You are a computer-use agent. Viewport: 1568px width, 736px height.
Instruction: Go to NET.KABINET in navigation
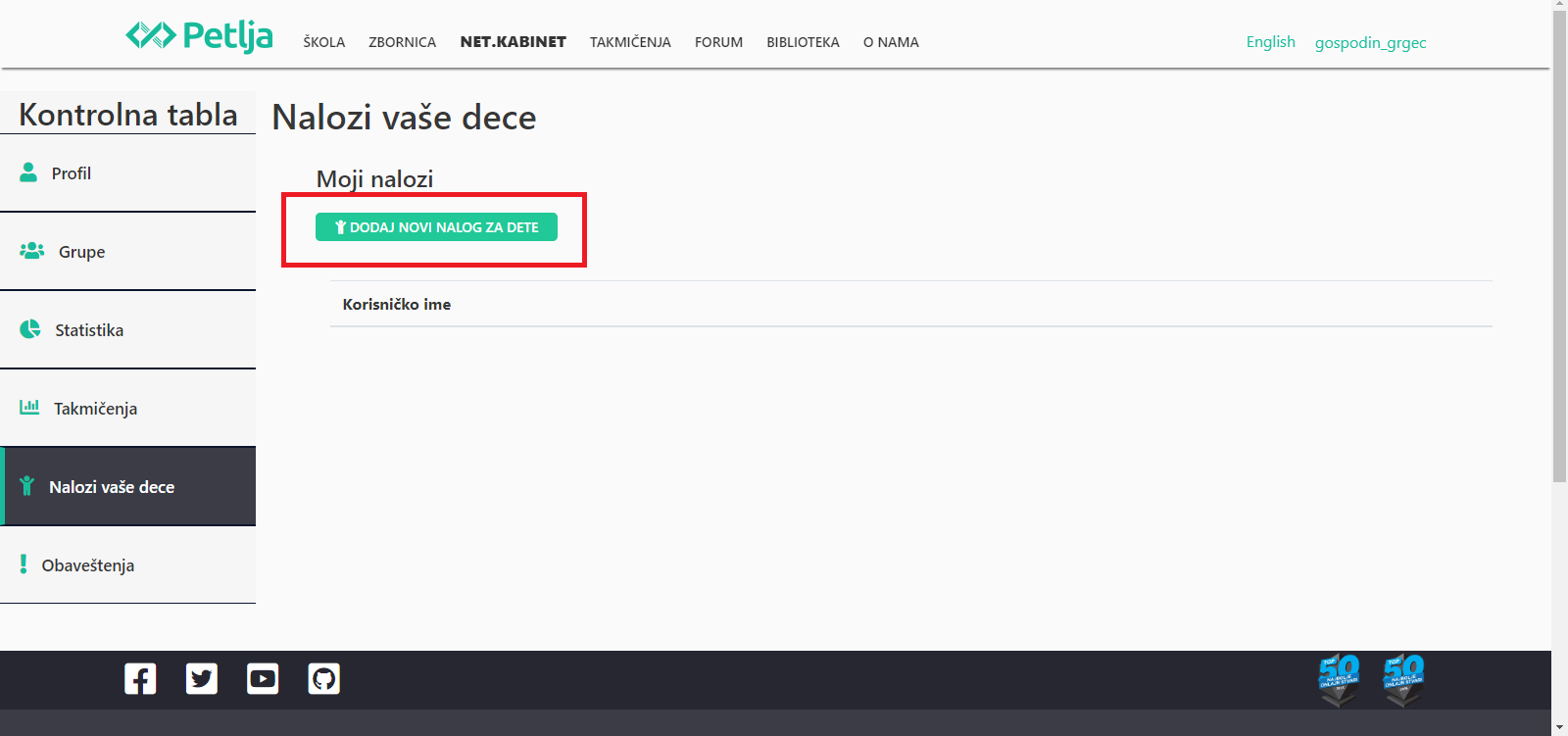pyautogui.click(x=513, y=42)
